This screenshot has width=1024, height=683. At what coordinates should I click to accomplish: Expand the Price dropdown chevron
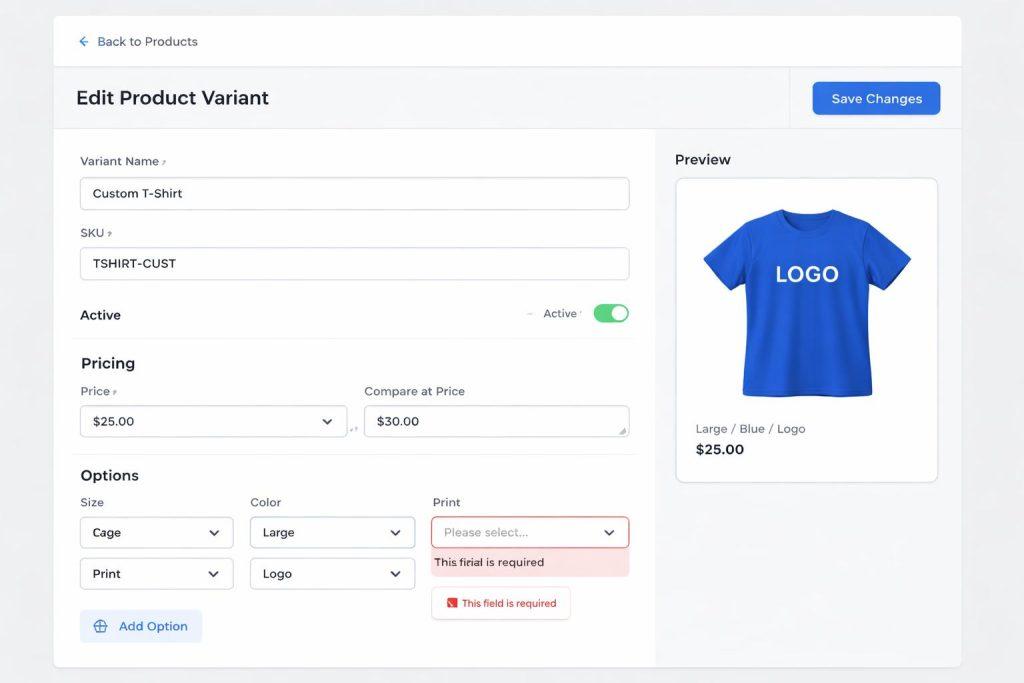click(327, 422)
